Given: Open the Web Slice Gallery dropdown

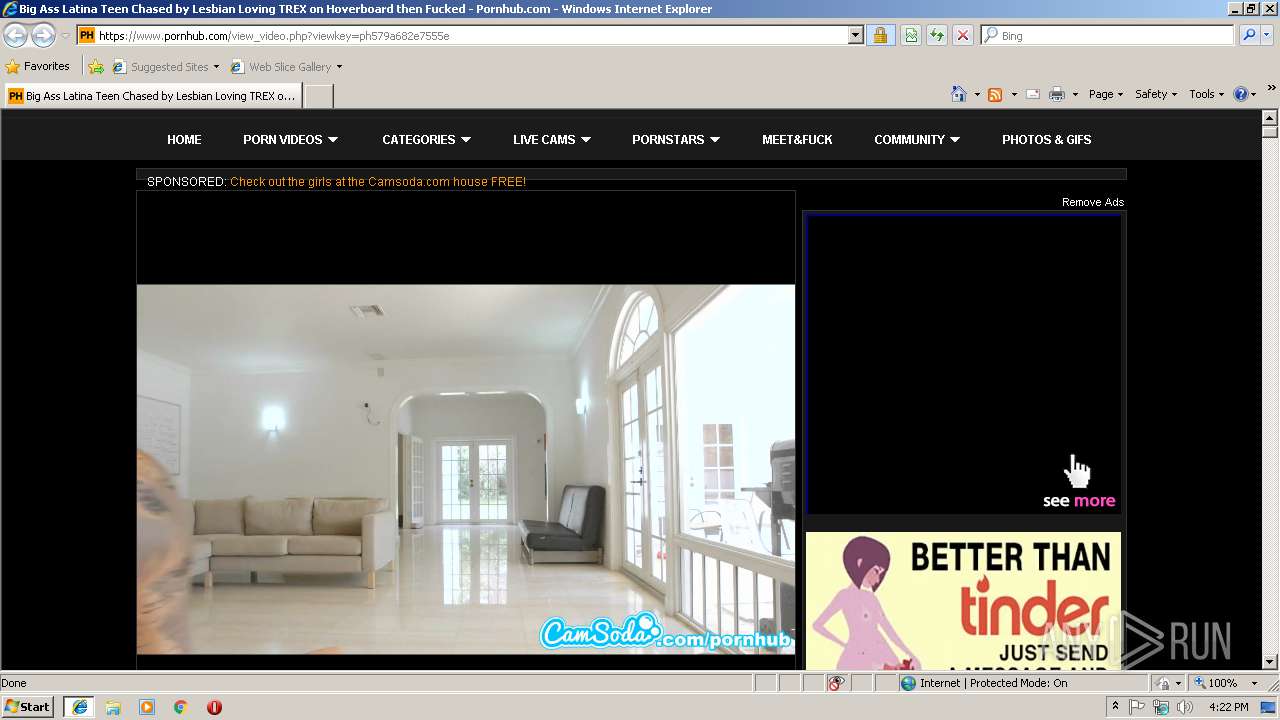Looking at the screenshot, I should (287, 67).
